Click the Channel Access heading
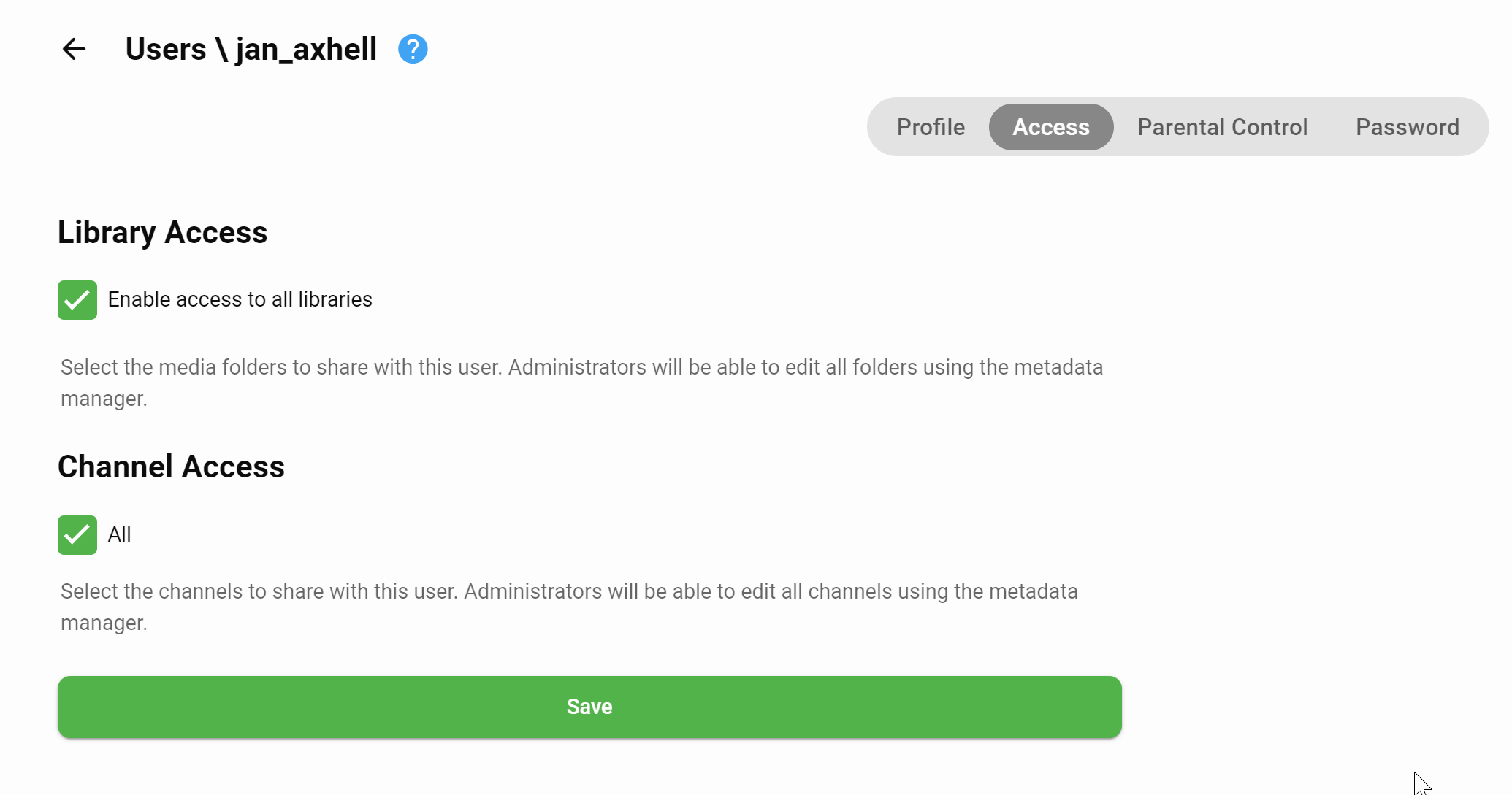The image size is (1512, 795). pyautogui.click(x=171, y=467)
